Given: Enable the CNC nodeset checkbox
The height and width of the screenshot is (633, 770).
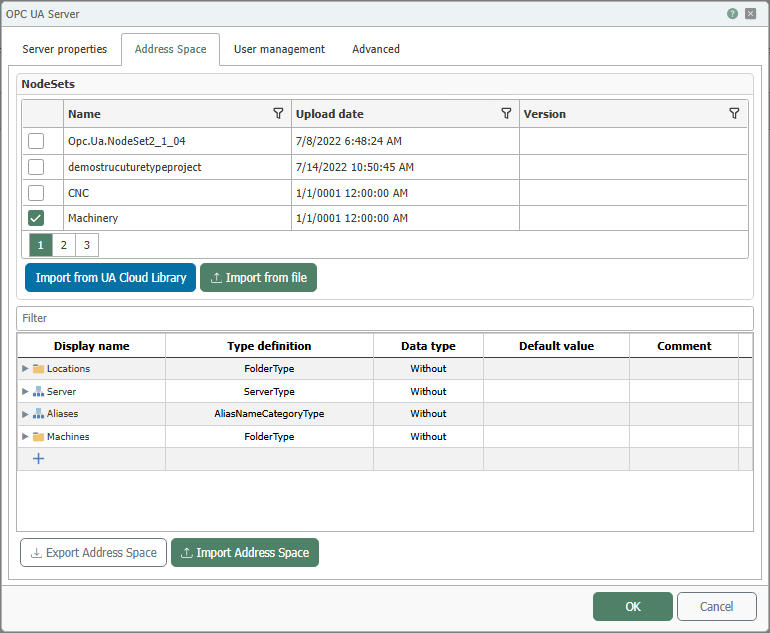Looking at the screenshot, I should point(36,193).
